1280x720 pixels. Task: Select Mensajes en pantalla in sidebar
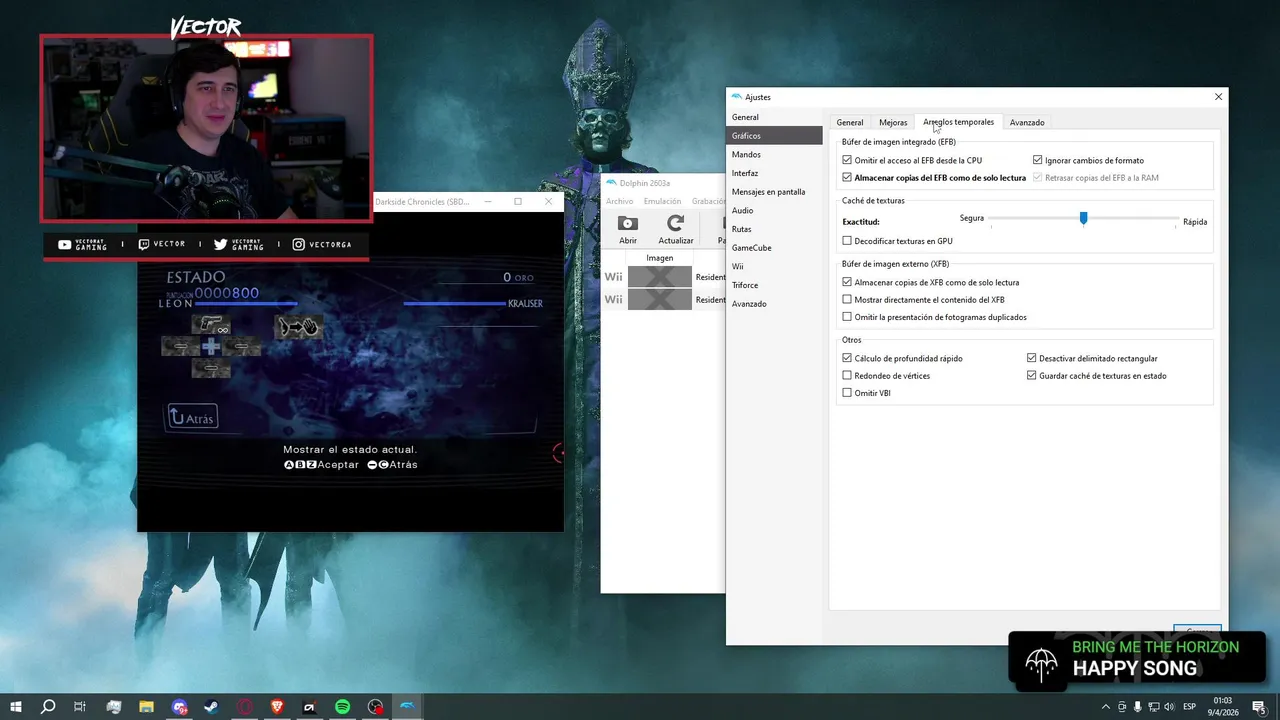click(774, 192)
